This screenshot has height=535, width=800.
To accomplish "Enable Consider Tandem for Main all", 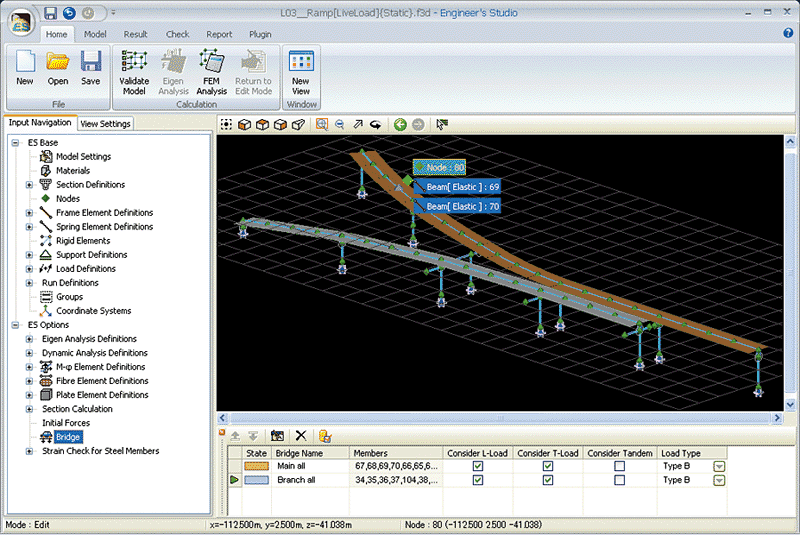I will point(620,466).
